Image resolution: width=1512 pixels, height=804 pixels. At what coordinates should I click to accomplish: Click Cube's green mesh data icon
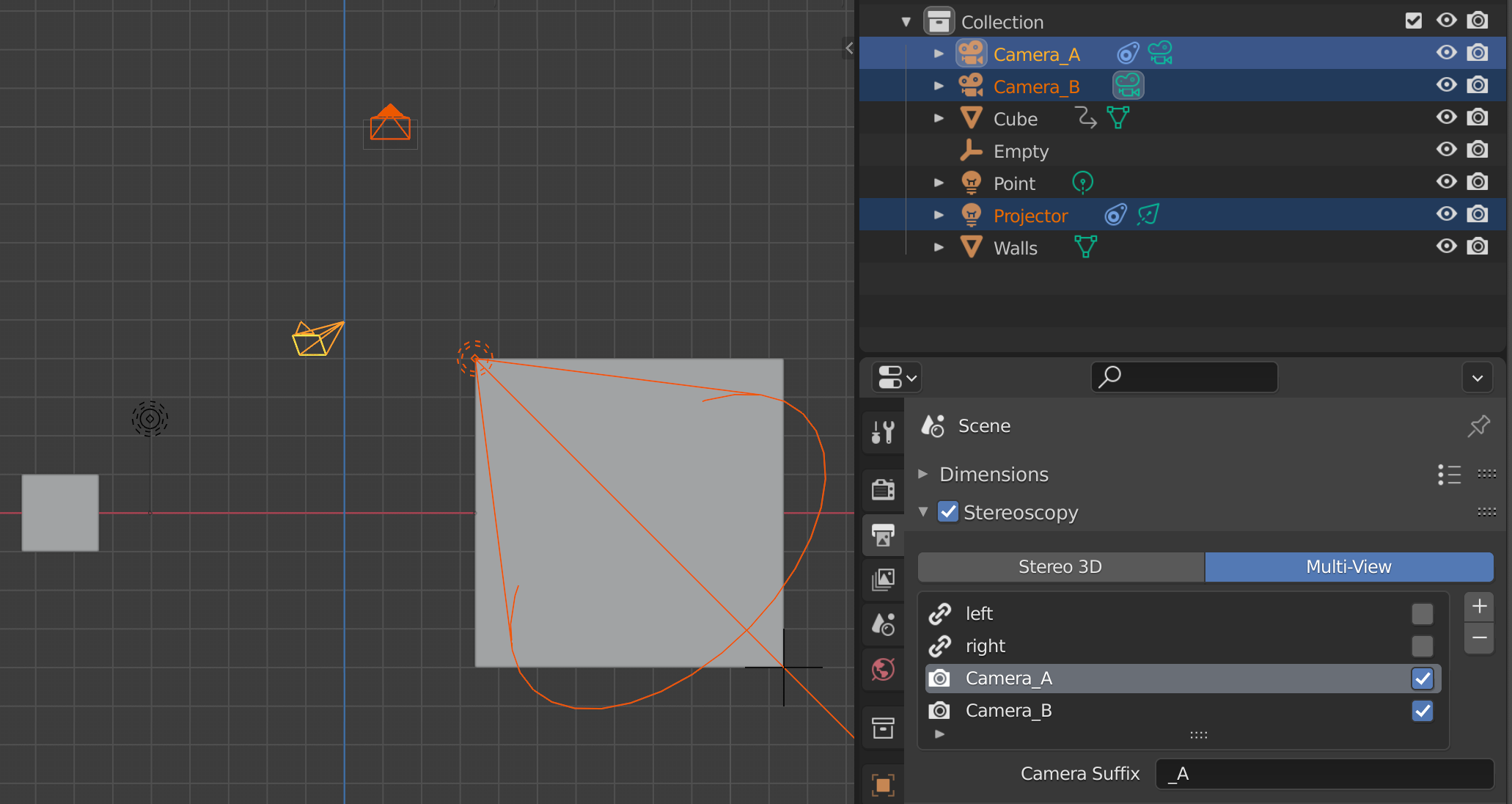[x=1118, y=118]
